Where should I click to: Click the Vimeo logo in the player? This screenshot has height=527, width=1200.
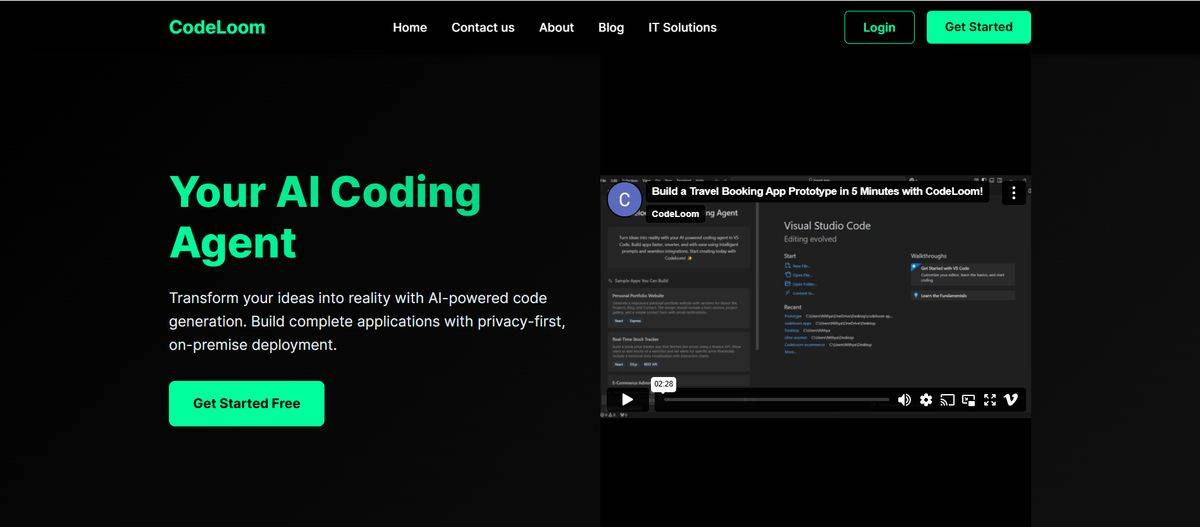click(x=1011, y=400)
